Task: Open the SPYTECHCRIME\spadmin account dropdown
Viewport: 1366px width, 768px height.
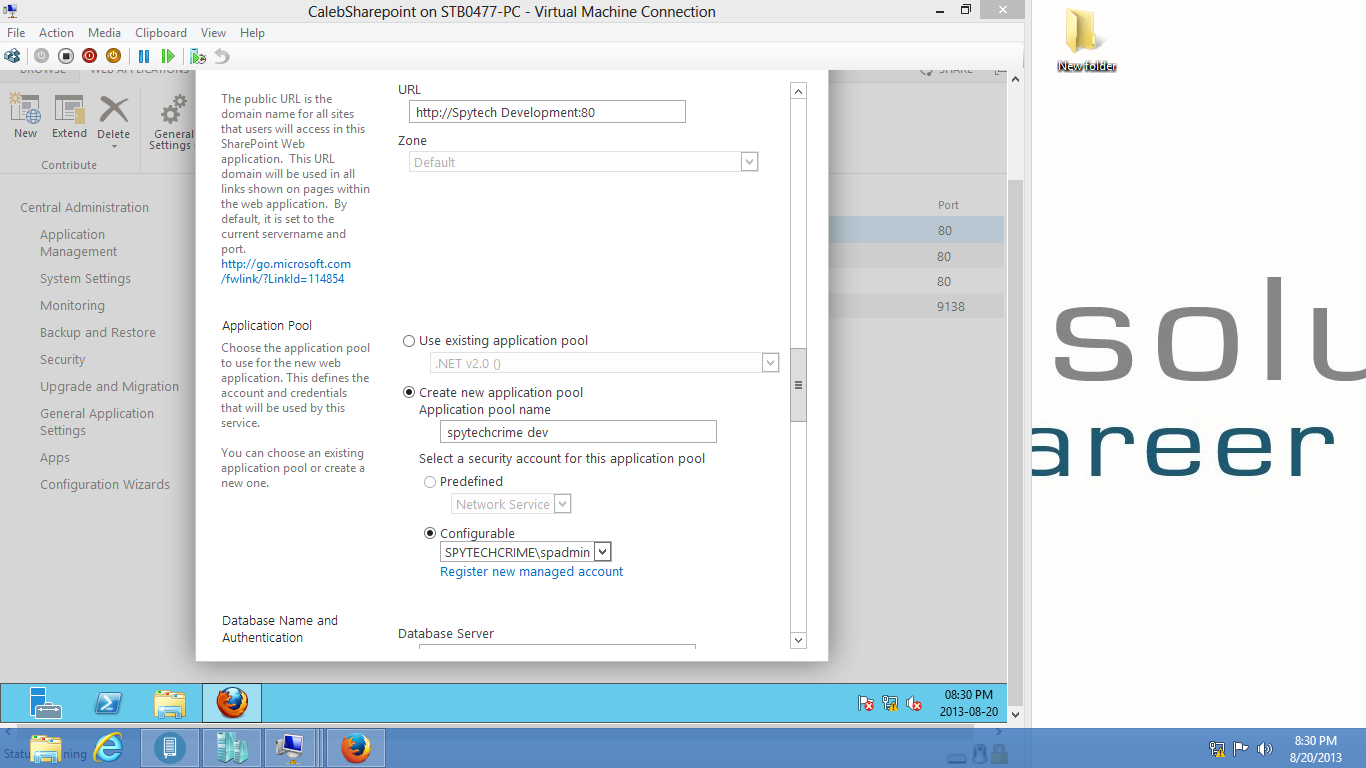Action: [602, 552]
